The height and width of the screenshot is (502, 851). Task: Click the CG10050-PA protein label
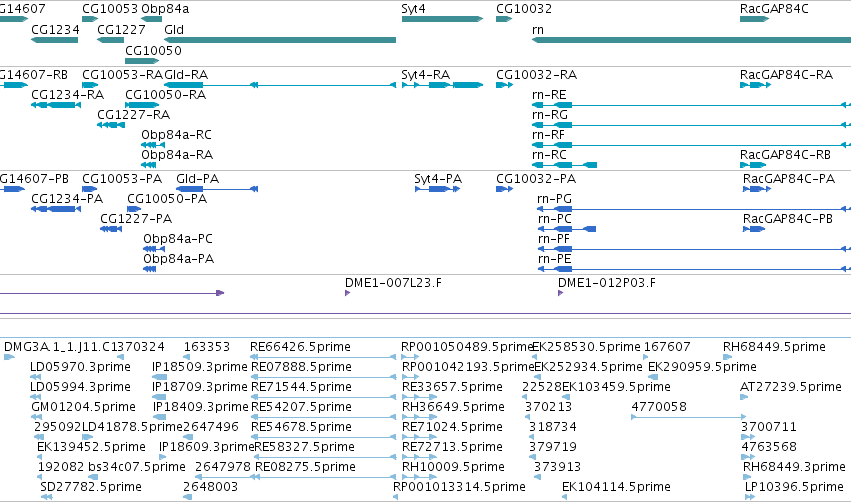[167, 199]
